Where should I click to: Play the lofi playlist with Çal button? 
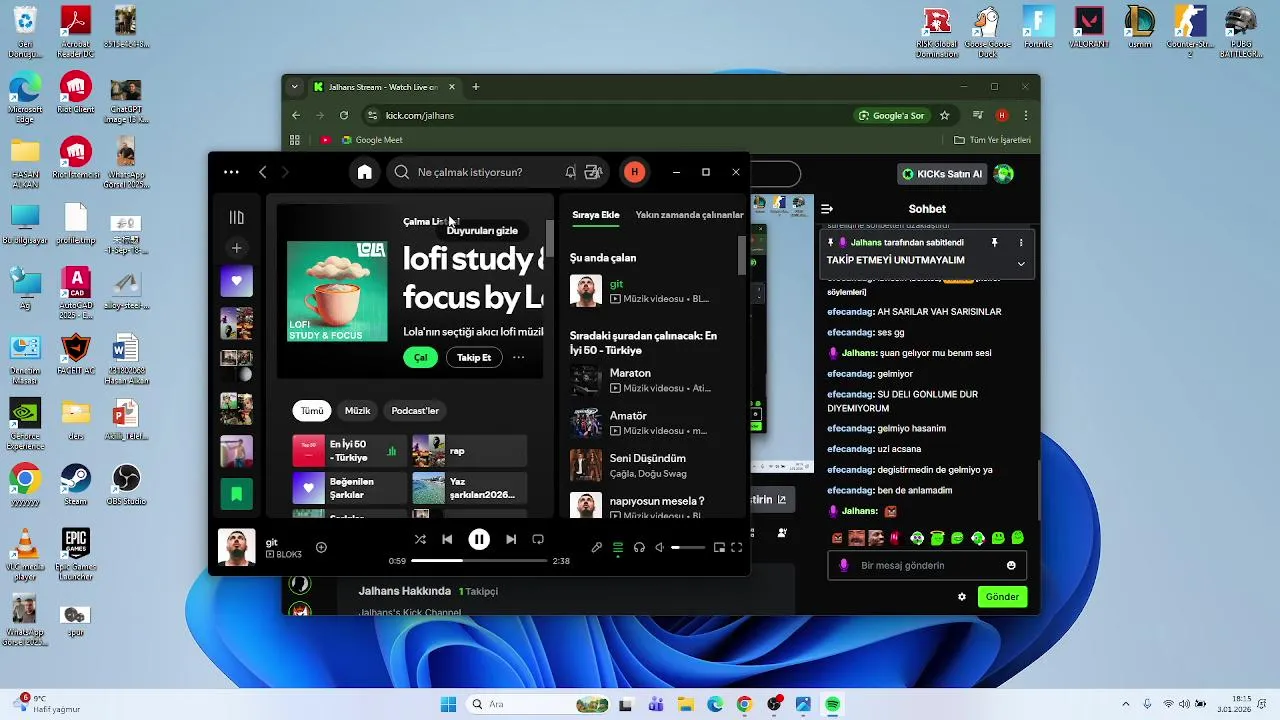coord(421,357)
